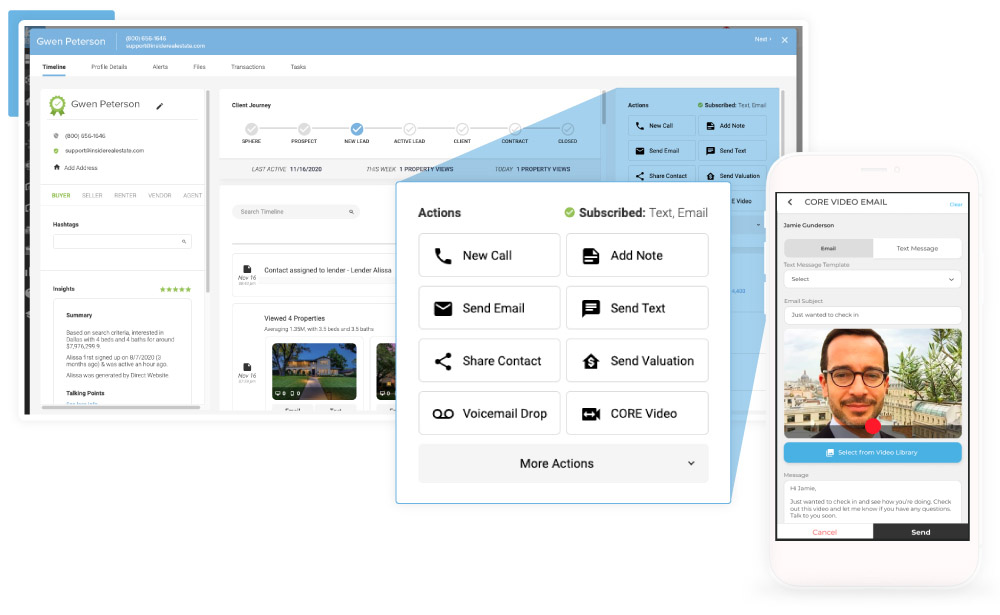
Task: Click Send Valuation in enlarged Actions panel
Action: coord(637,361)
